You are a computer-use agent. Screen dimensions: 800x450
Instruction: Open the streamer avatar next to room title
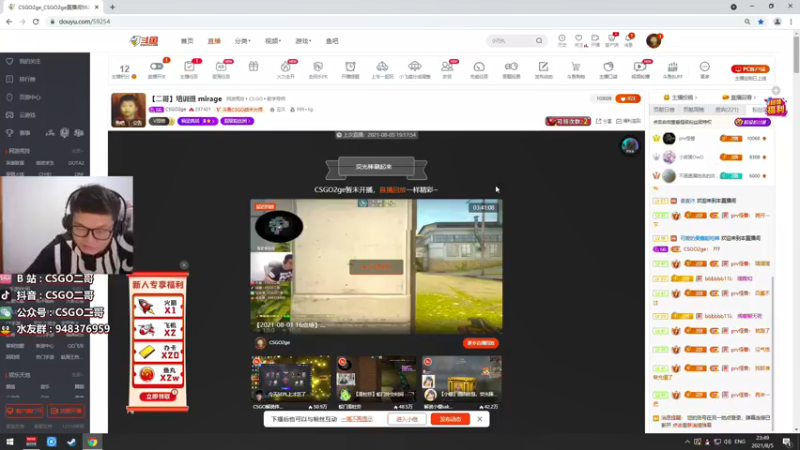pyautogui.click(x=128, y=110)
